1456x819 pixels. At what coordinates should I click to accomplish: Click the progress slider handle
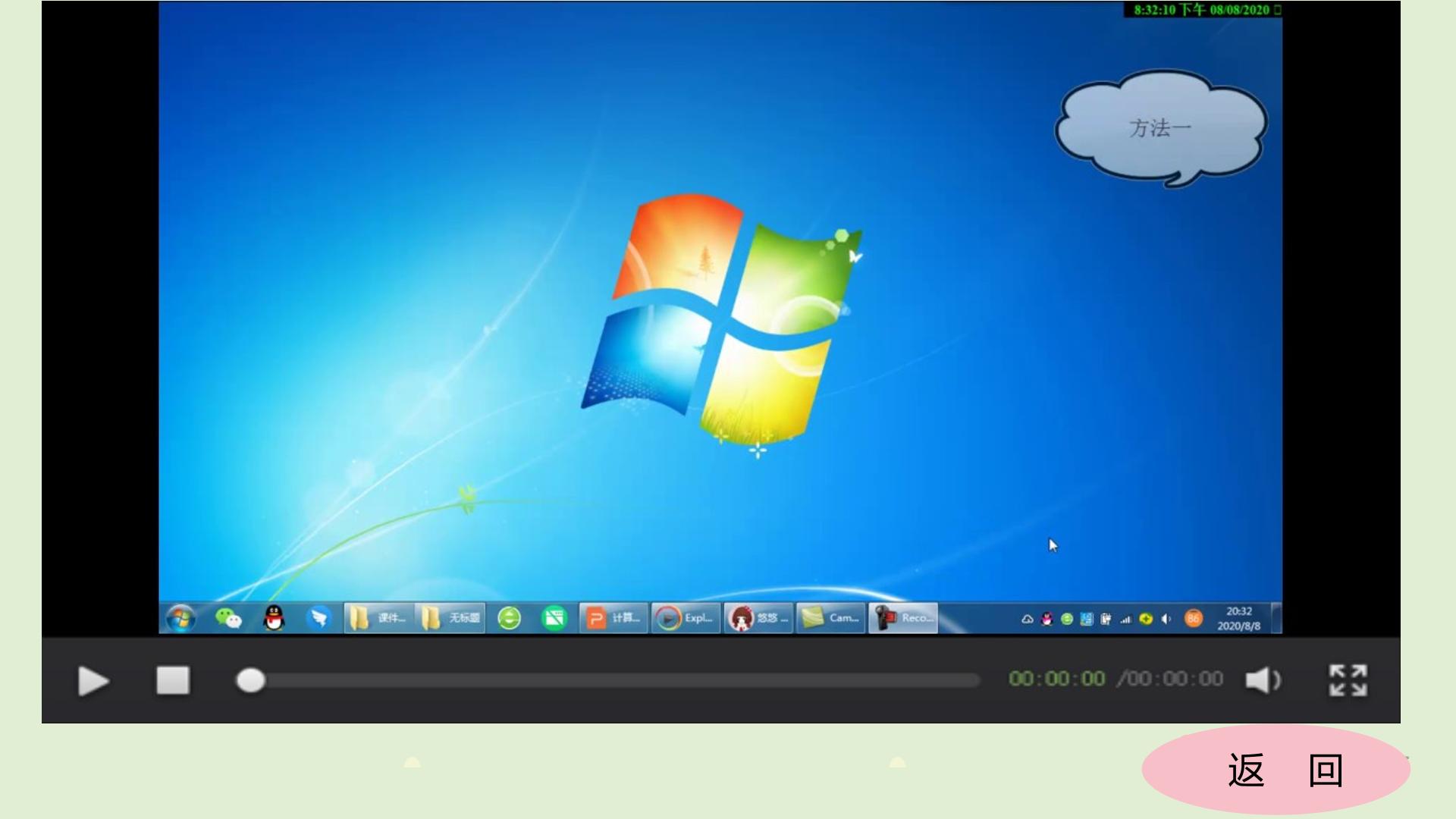(250, 680)
